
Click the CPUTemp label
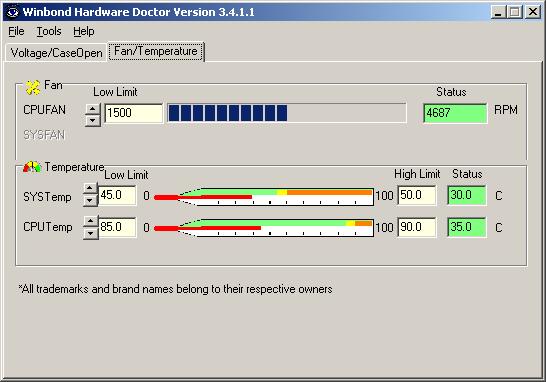(x=48, y=227)
